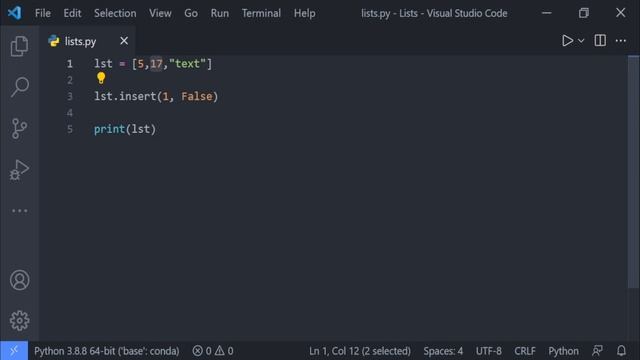The image size is (640, 360).
Task: Open the File menu
Action: tap(43, 13)
